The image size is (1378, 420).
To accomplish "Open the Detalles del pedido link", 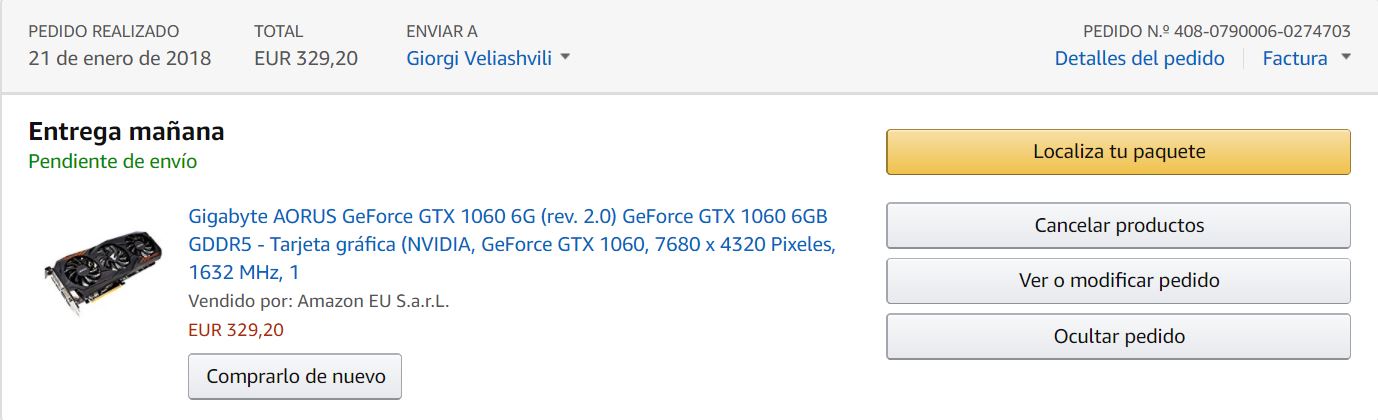I will [x=1139, y=58].
